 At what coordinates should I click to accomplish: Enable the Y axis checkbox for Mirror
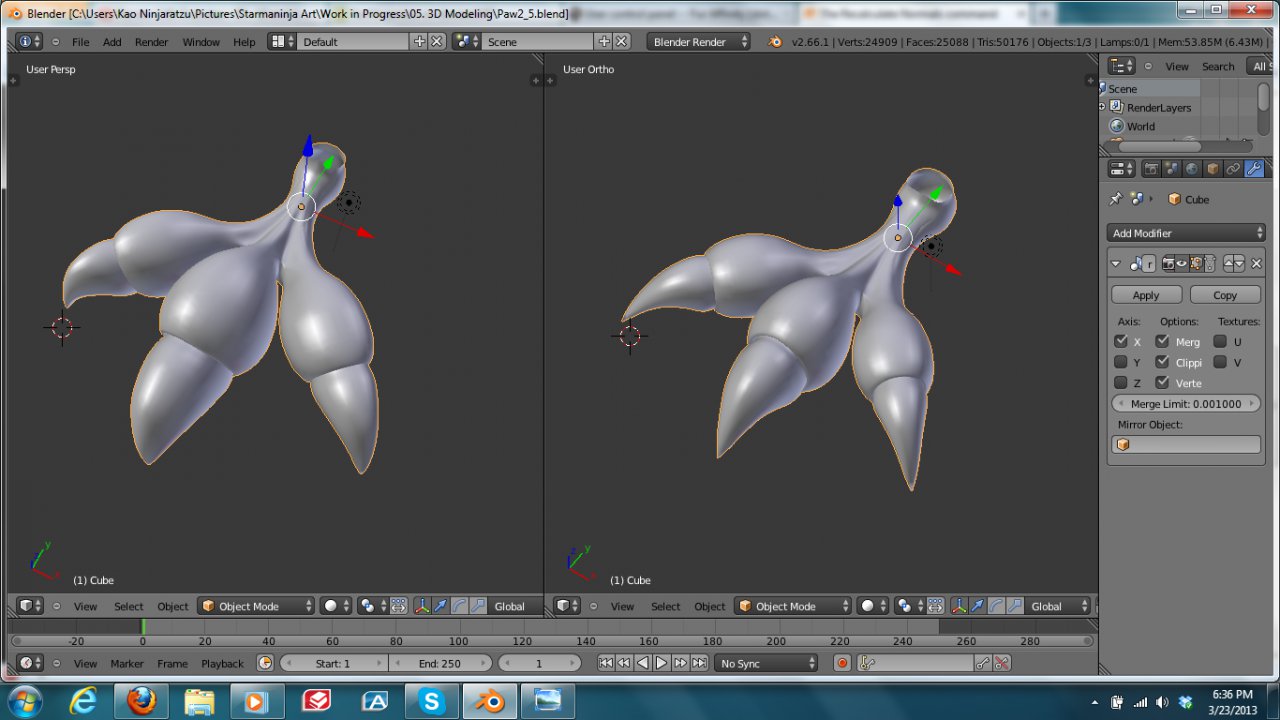1121,362
